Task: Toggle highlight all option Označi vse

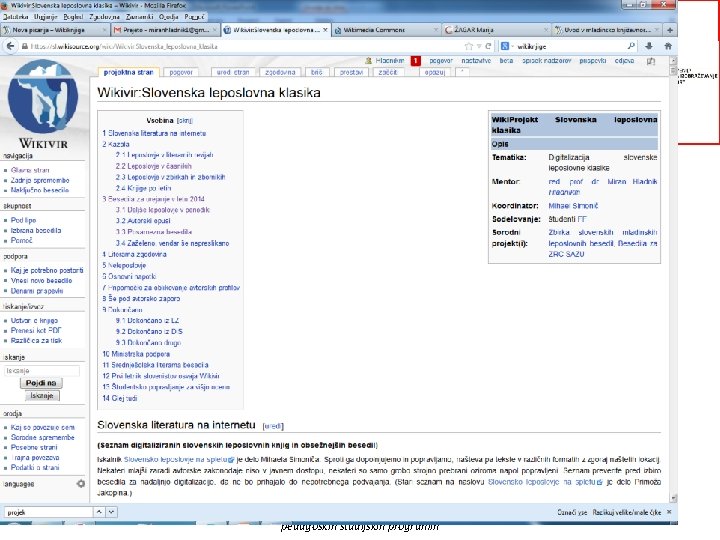Action: tap(572, 512)
